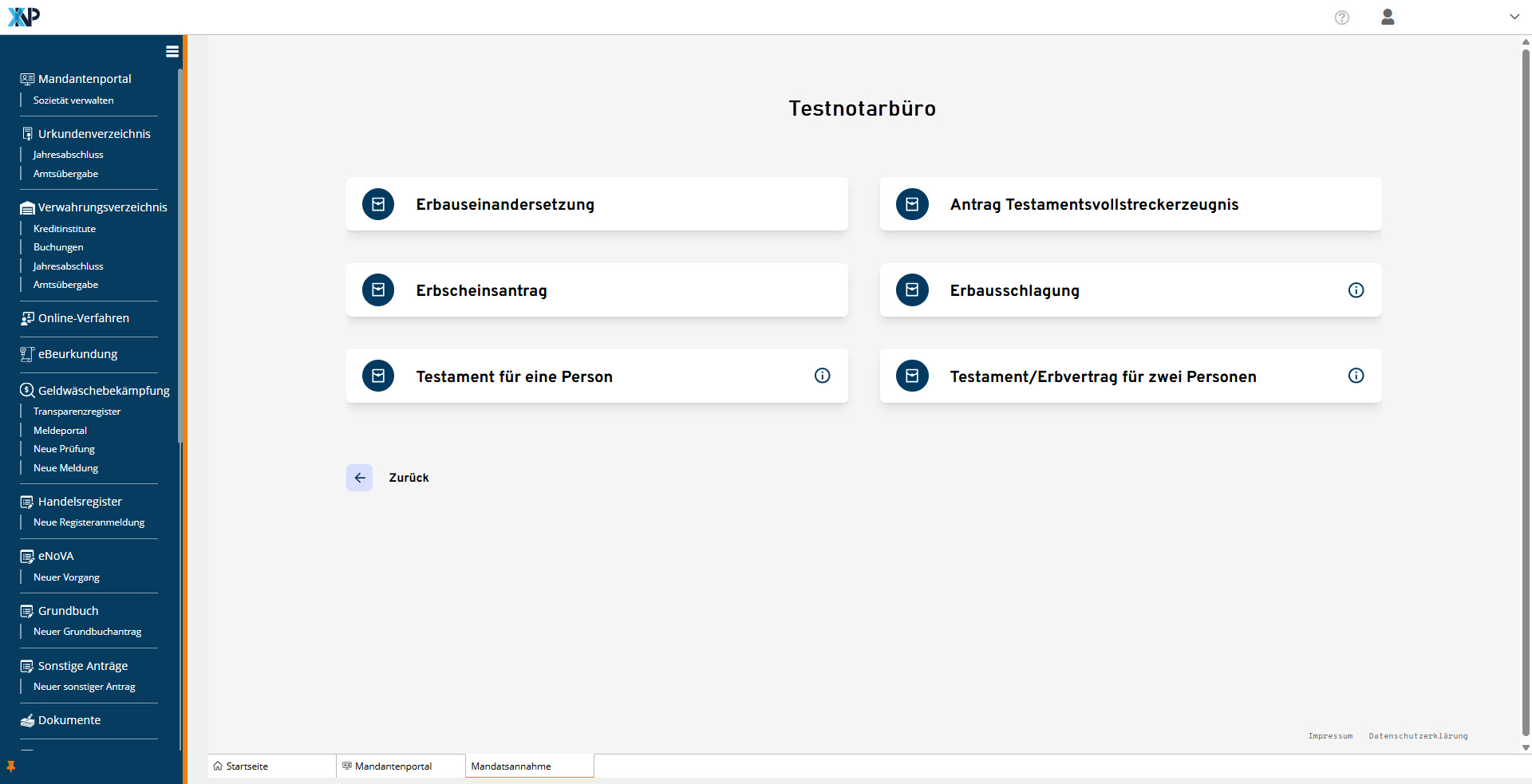Screen dimensions: 1532x784
Task: Open the Datenschutzerklärung link
Action: (x=1418, y=736)
